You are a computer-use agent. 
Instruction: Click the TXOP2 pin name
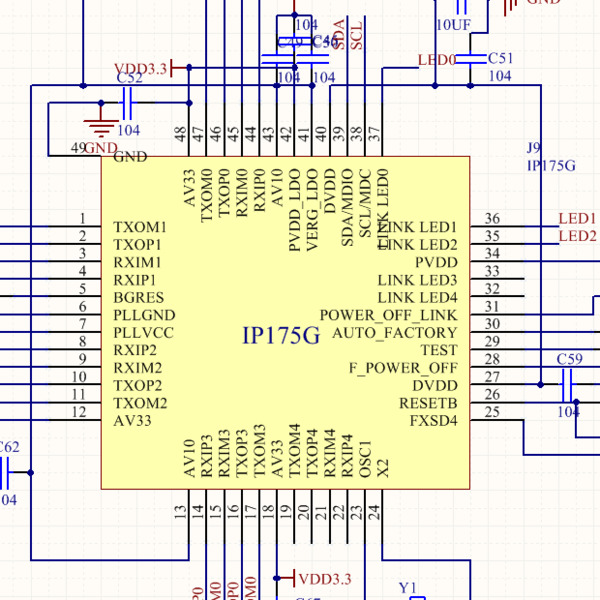[x=137, y=386]
